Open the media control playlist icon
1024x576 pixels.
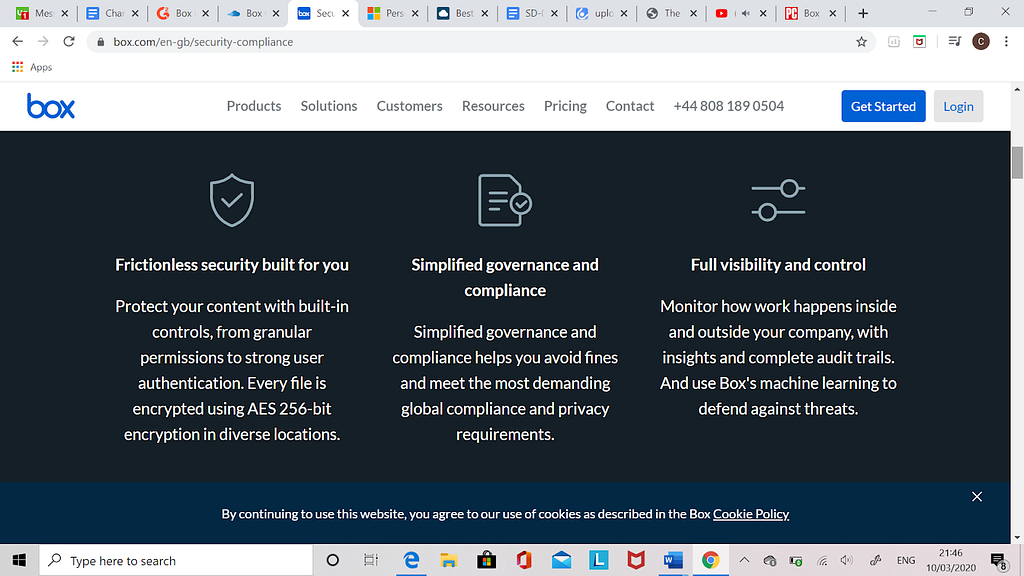(954, 42)
